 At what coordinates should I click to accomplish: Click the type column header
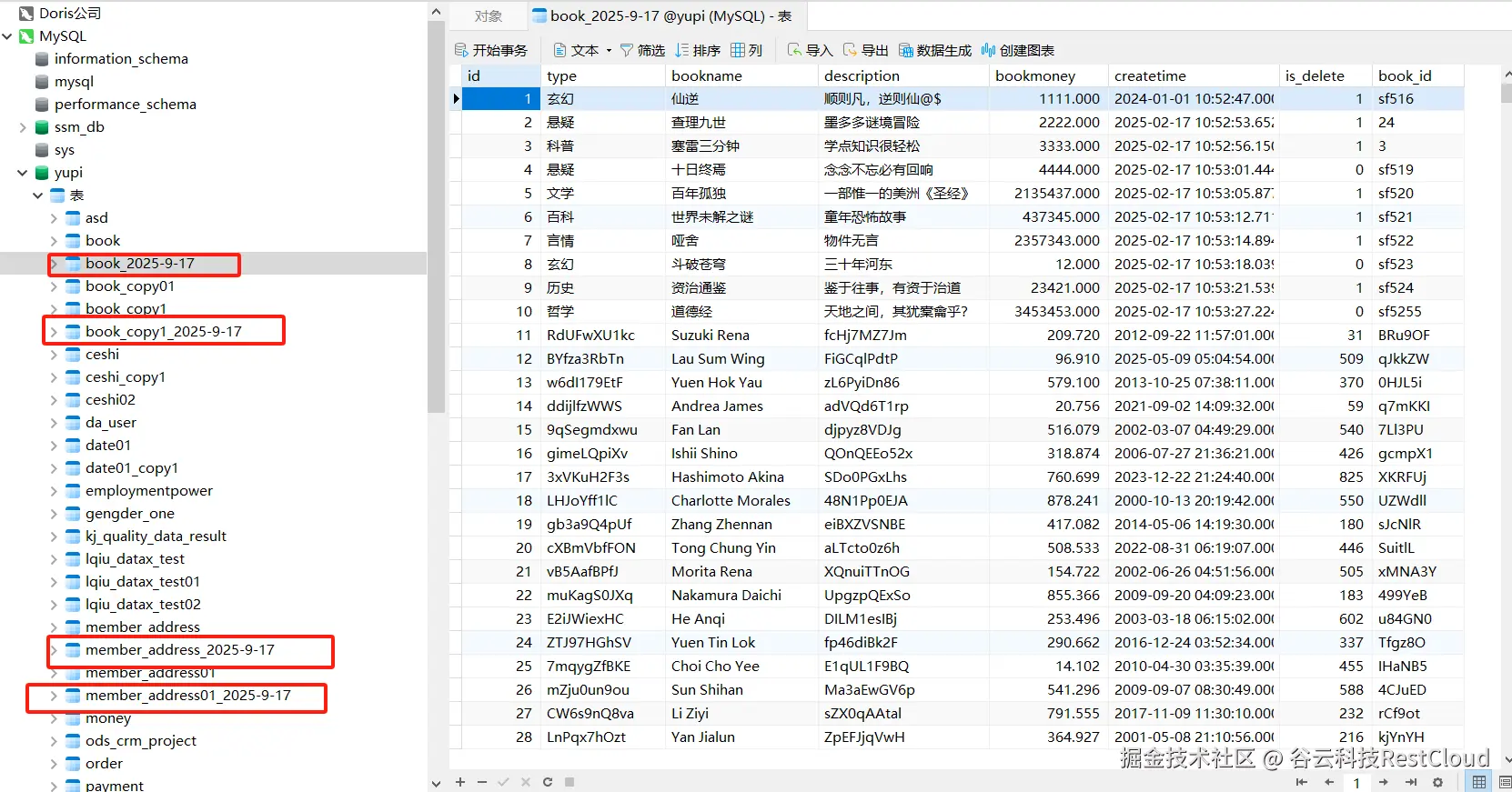click(603, 76)
